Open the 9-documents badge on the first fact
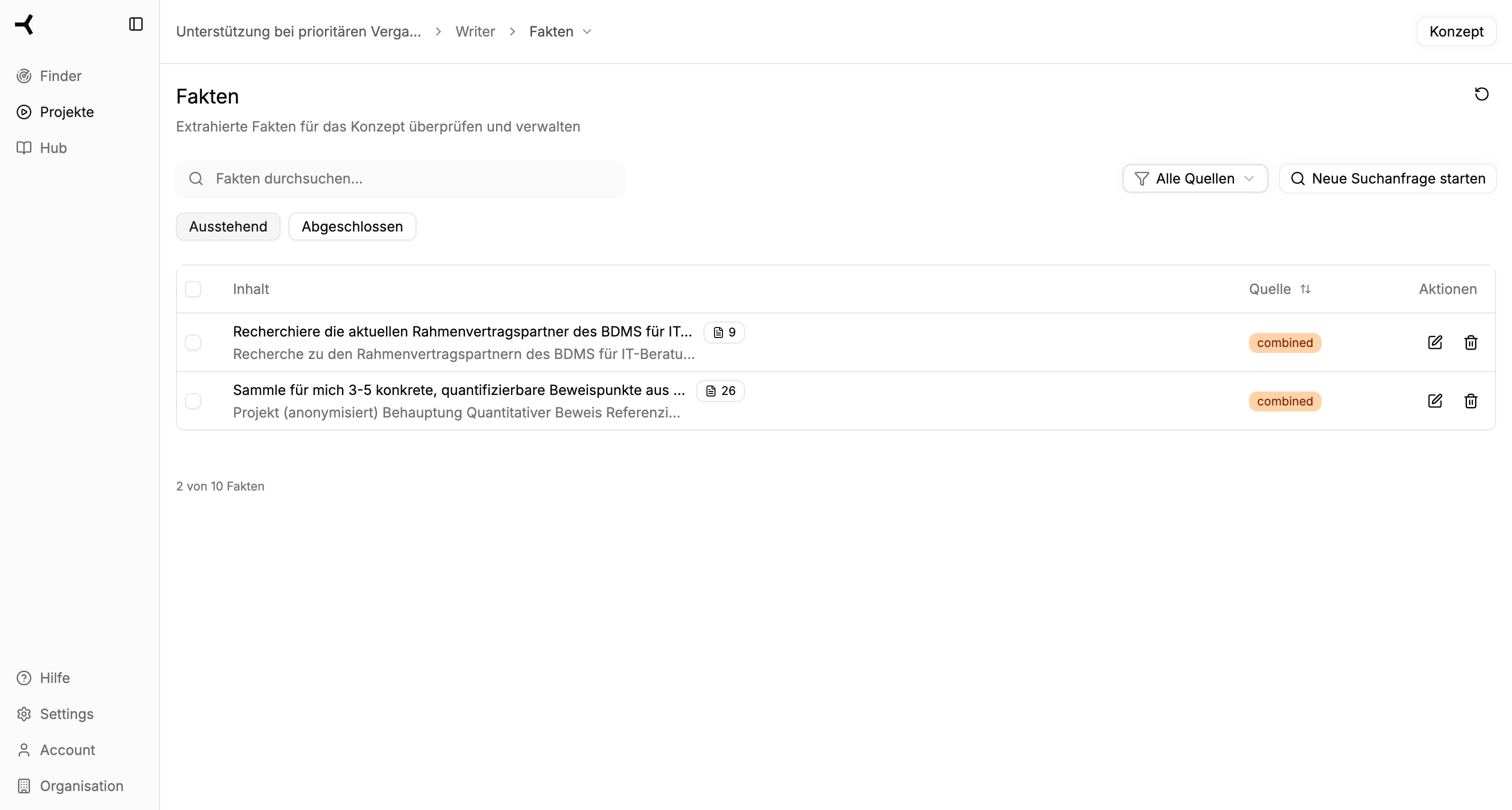Image resolution: width=1512 pixels, height=810 pixels. point(723,332)
